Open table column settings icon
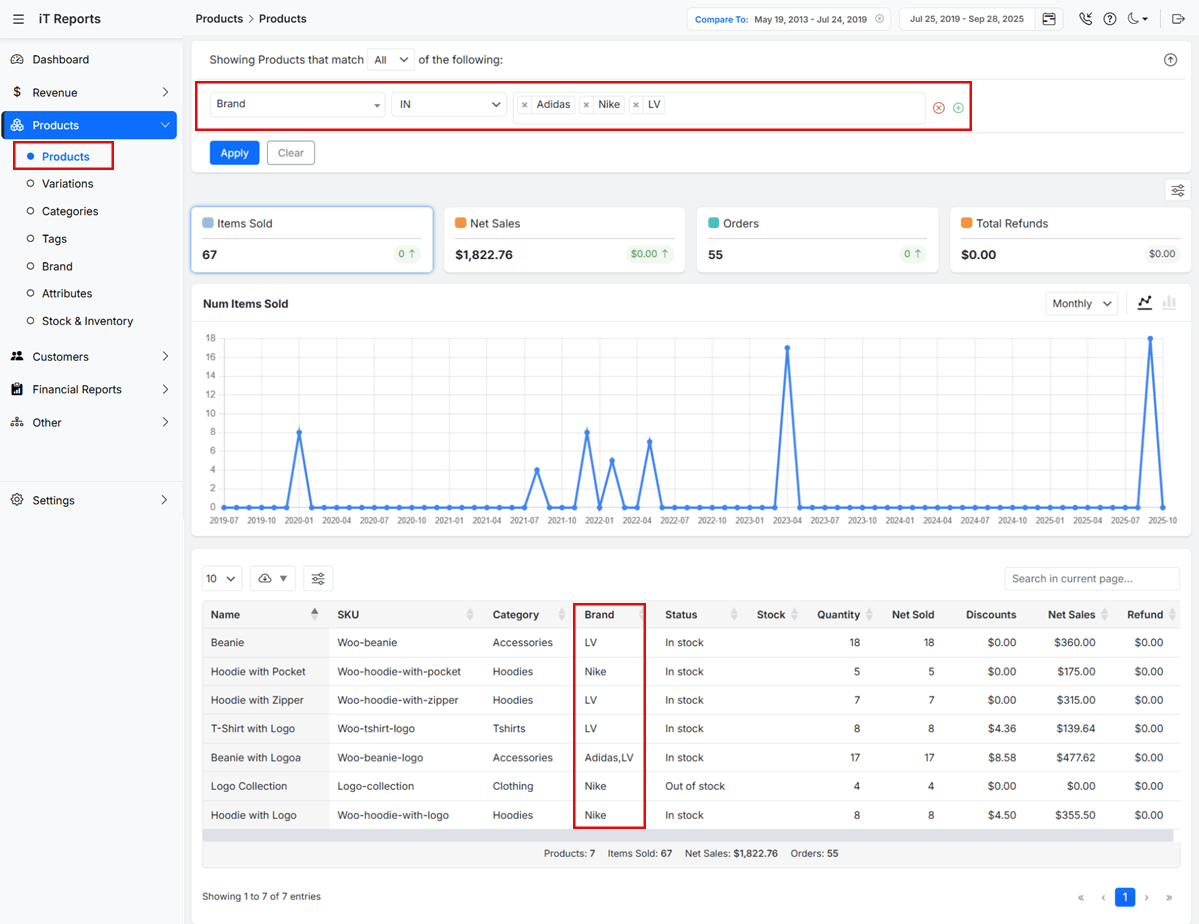 click(318, 578)
